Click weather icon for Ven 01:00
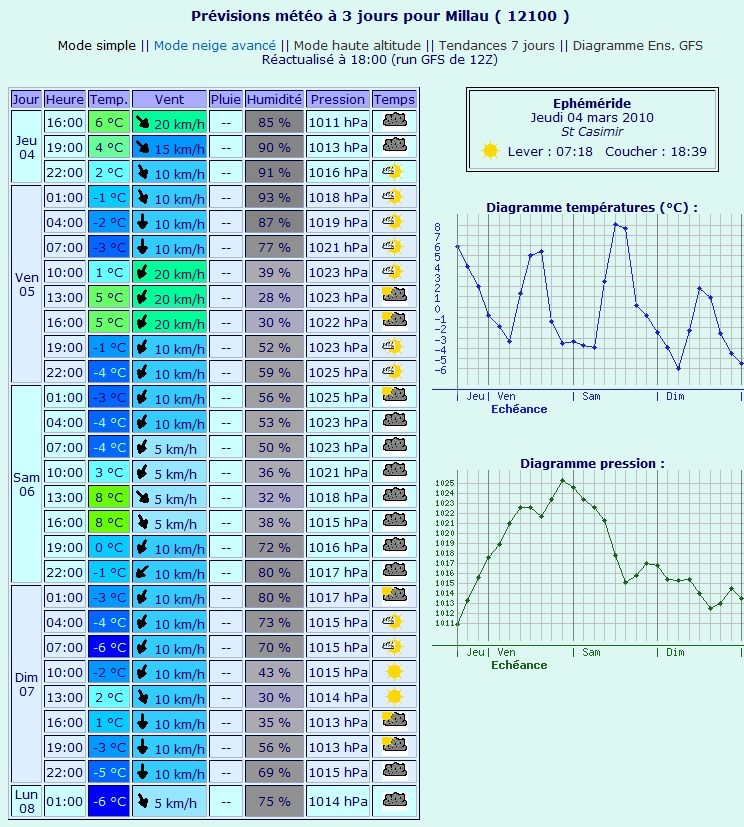This screenshot has width=744, height=827. click(x=393, y=196)
